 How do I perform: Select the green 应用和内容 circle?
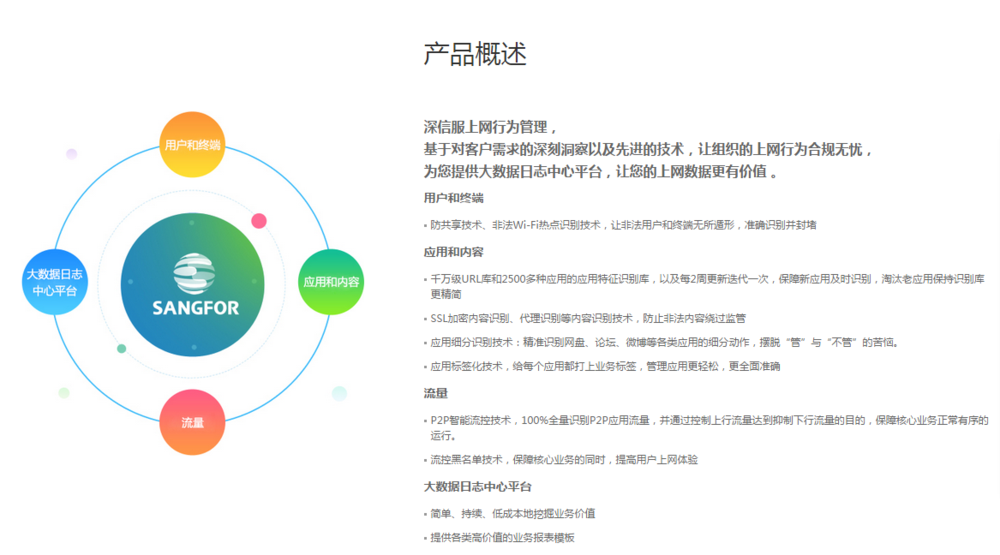(331, 282)
